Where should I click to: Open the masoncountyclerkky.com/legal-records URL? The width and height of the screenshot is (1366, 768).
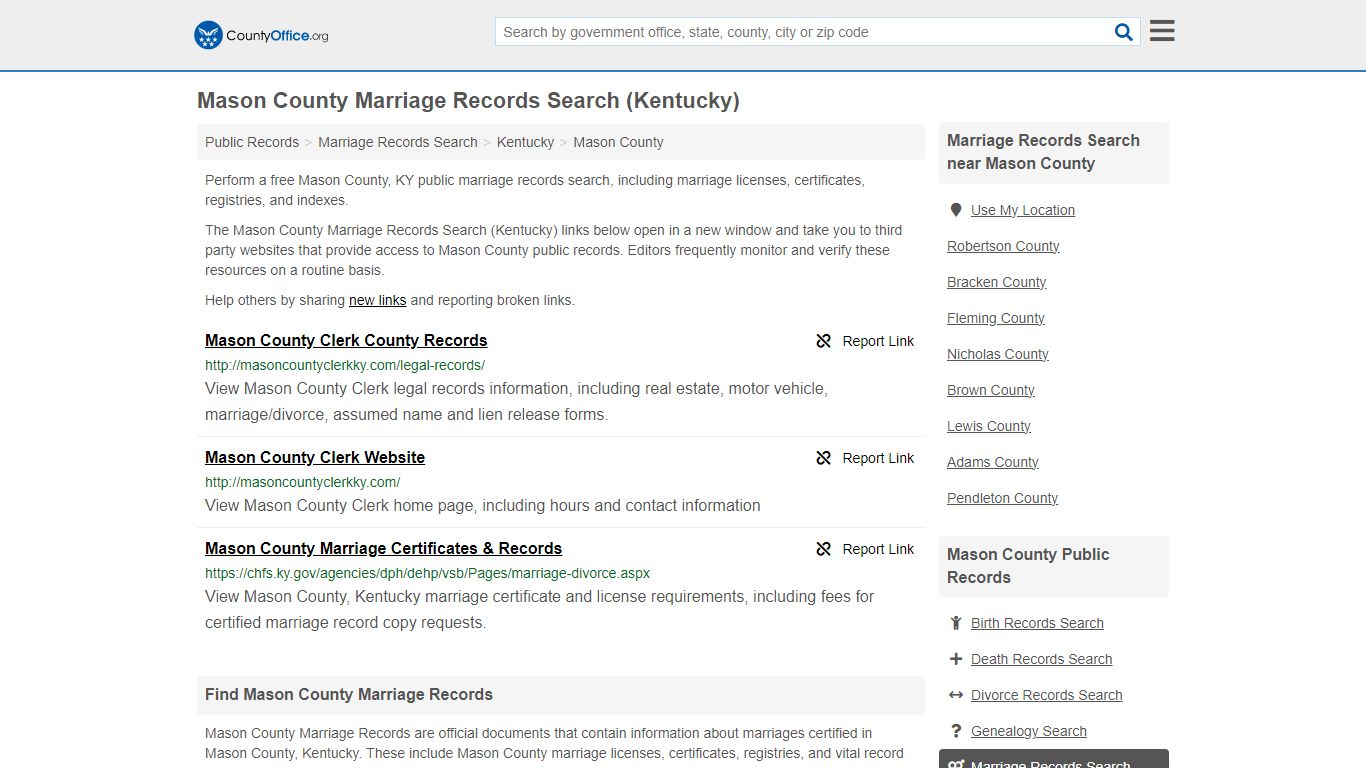click(345, 365)
